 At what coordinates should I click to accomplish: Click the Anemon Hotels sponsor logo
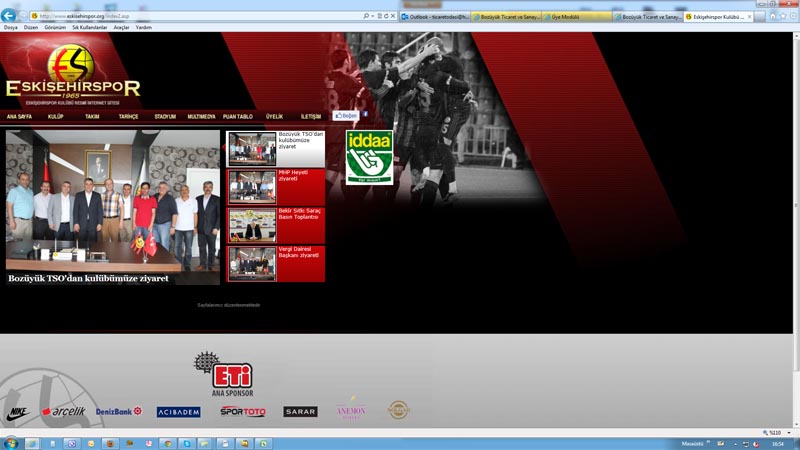point(351,408)
